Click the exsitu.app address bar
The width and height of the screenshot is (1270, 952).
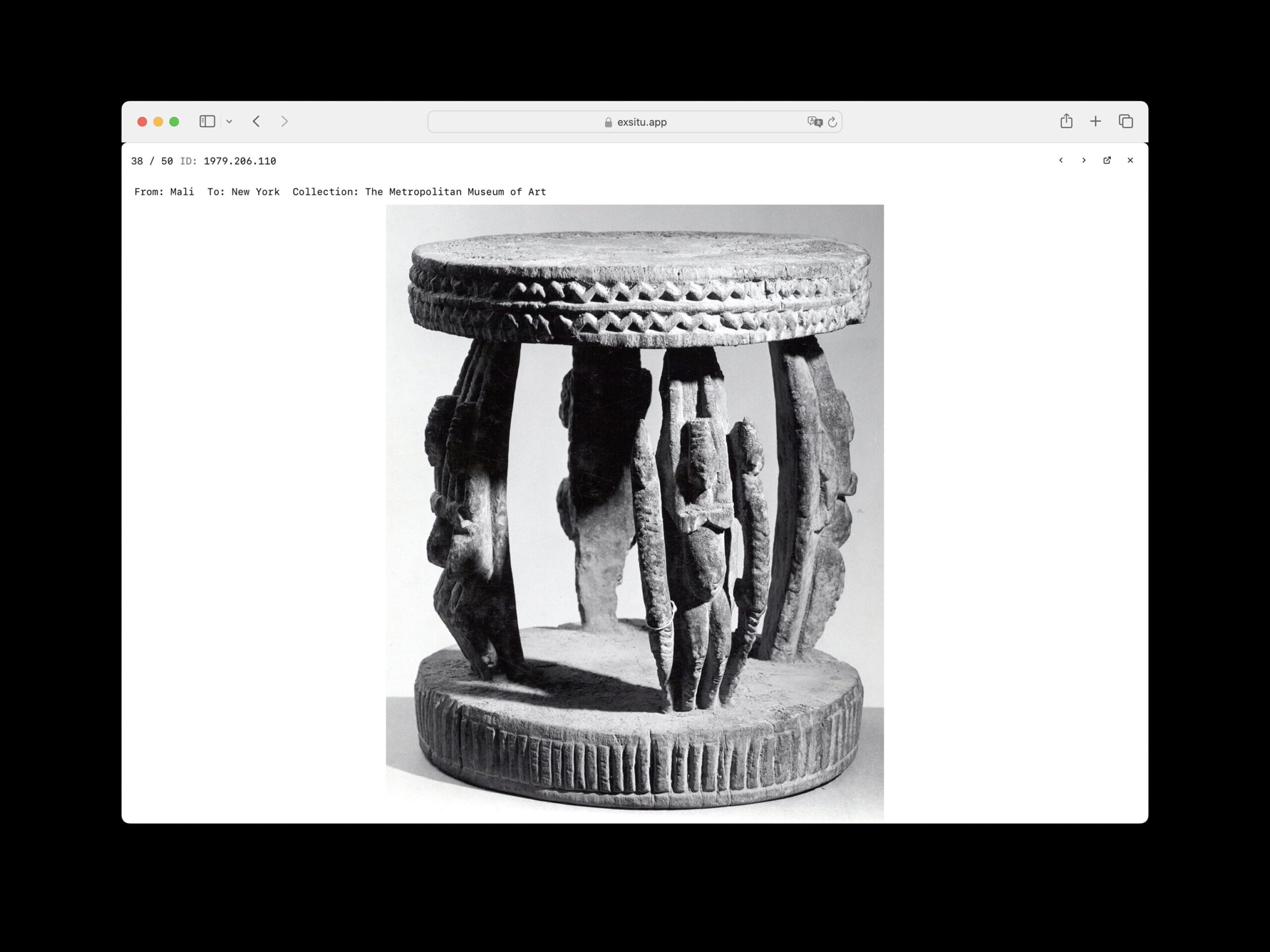click(x=635, y=121)
